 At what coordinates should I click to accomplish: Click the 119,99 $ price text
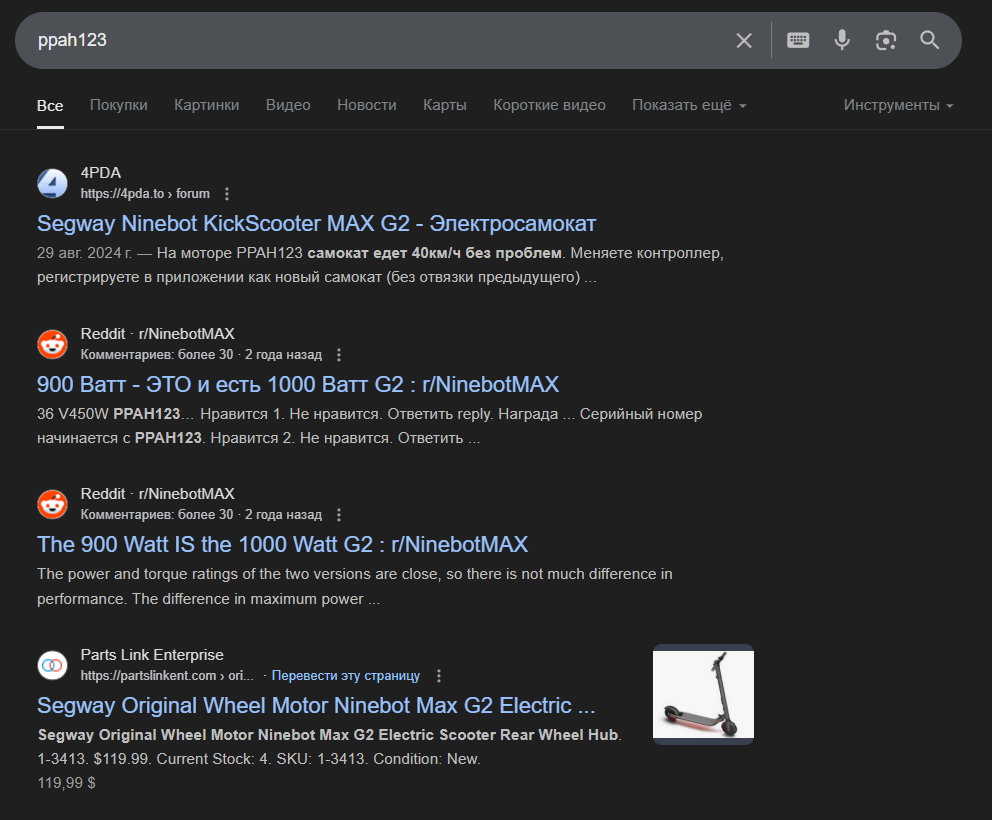click(66, 783)
